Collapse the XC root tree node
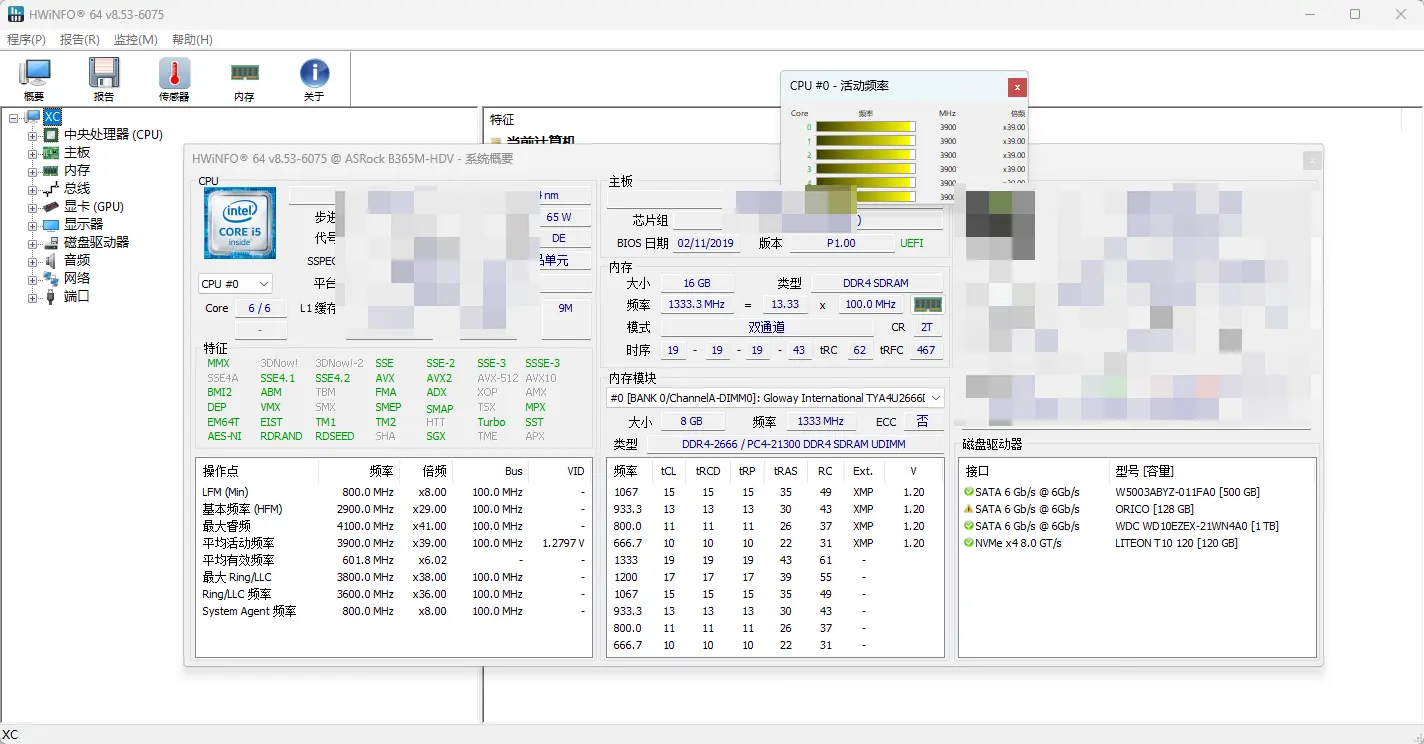This screenshot has width=1424, height=744. click(14, 118)
